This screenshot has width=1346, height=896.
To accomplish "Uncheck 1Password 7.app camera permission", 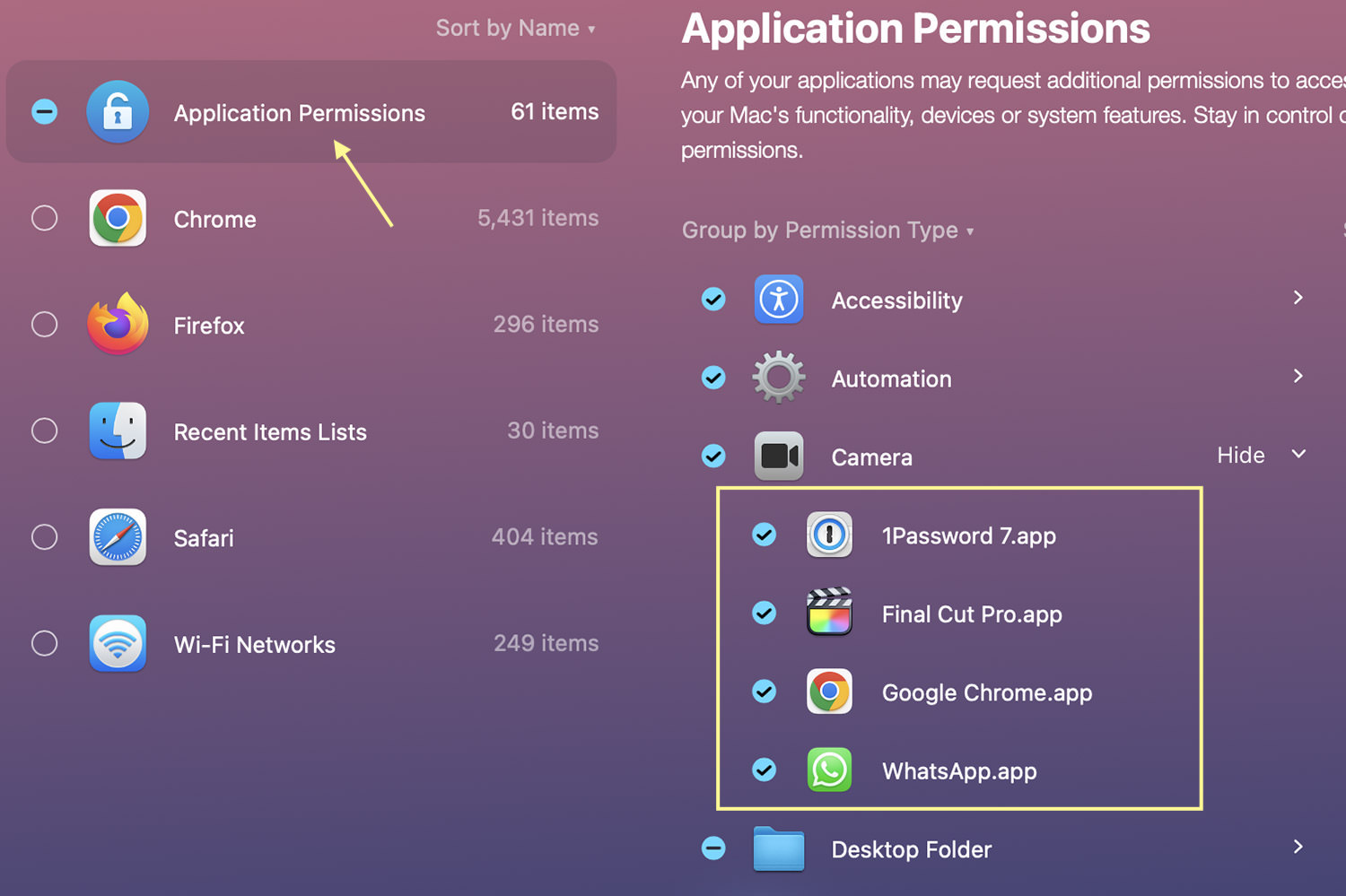I will click(764, 535).
